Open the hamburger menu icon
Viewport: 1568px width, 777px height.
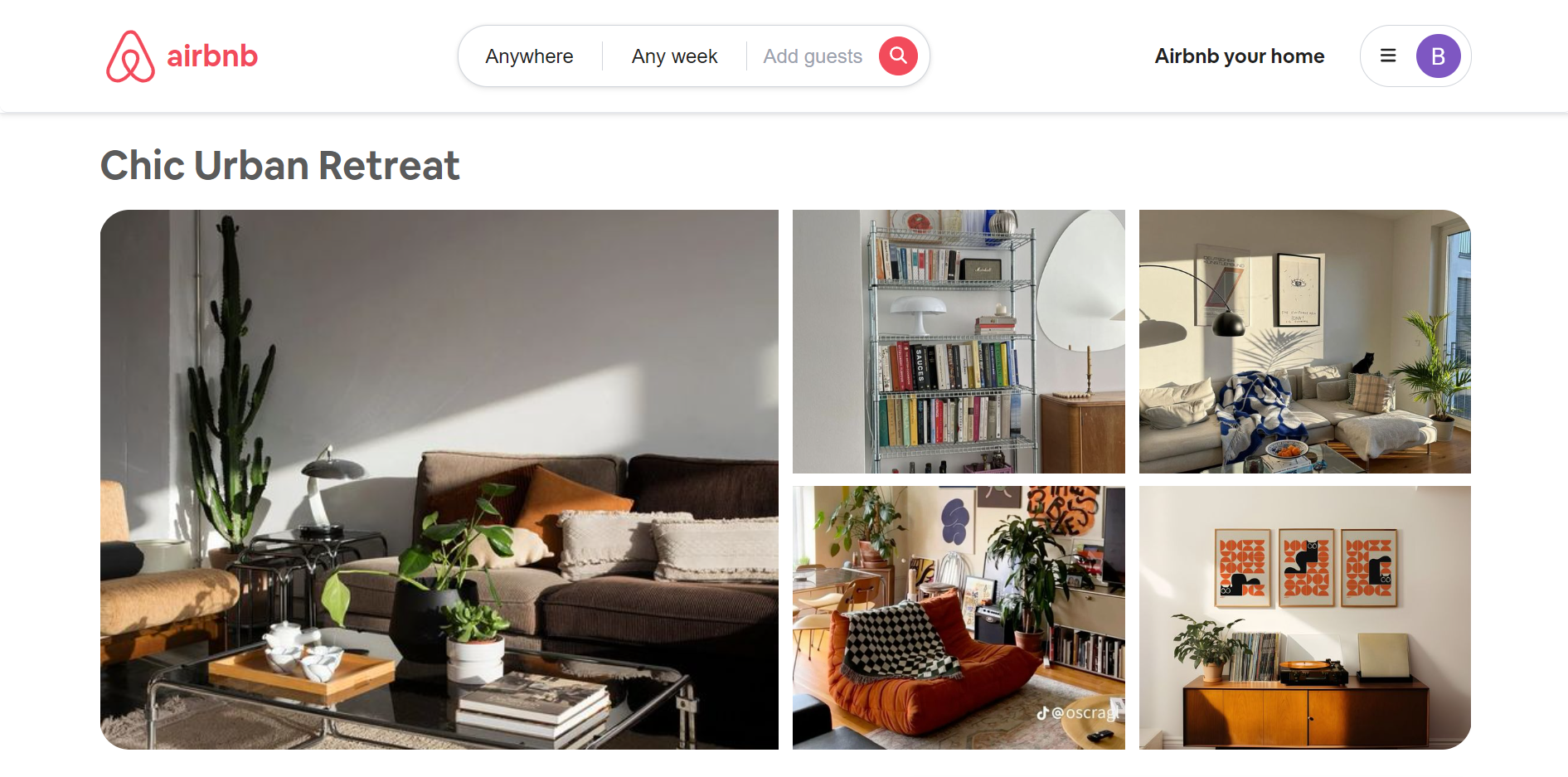click(1388, 56)
